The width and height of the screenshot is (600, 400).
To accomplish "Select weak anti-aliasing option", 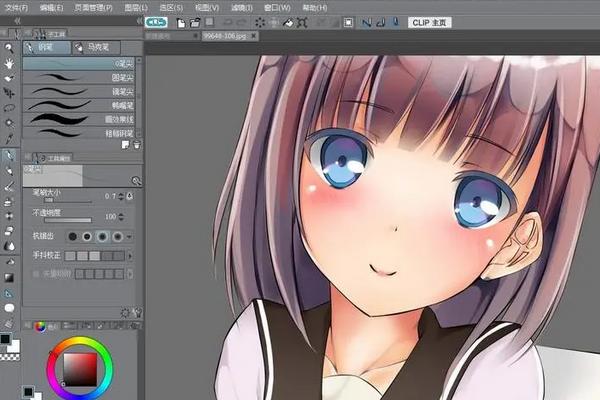I will coord(87,237).
